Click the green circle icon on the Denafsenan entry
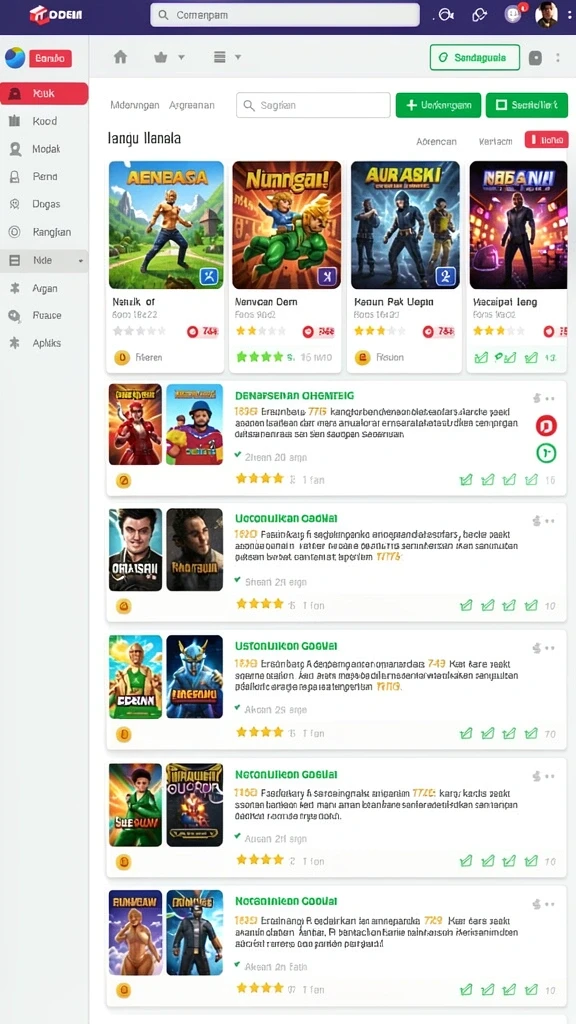The image size is (576, 1024). point(546,453)
